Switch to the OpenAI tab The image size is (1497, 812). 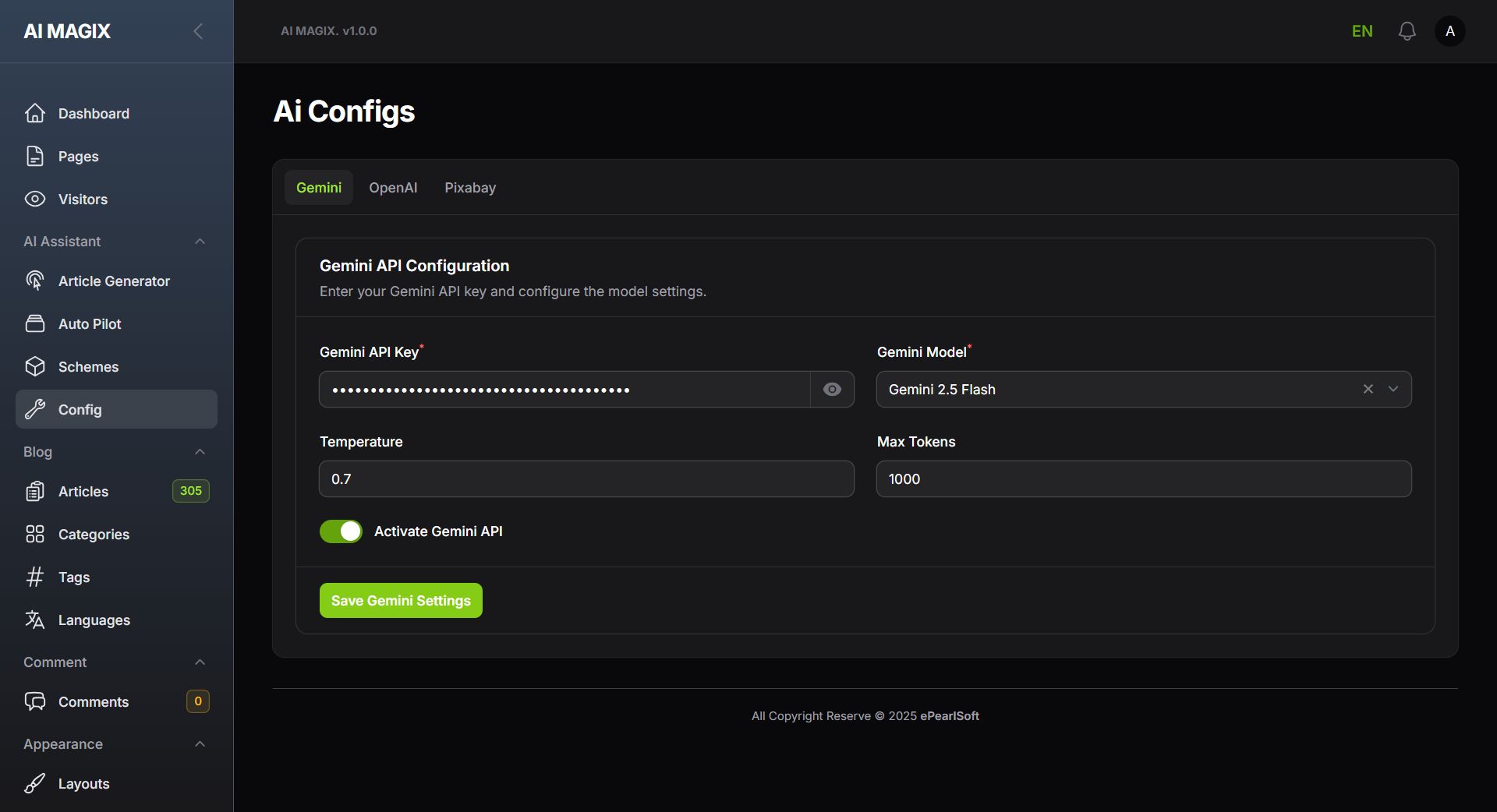click(x=393, y=188)
